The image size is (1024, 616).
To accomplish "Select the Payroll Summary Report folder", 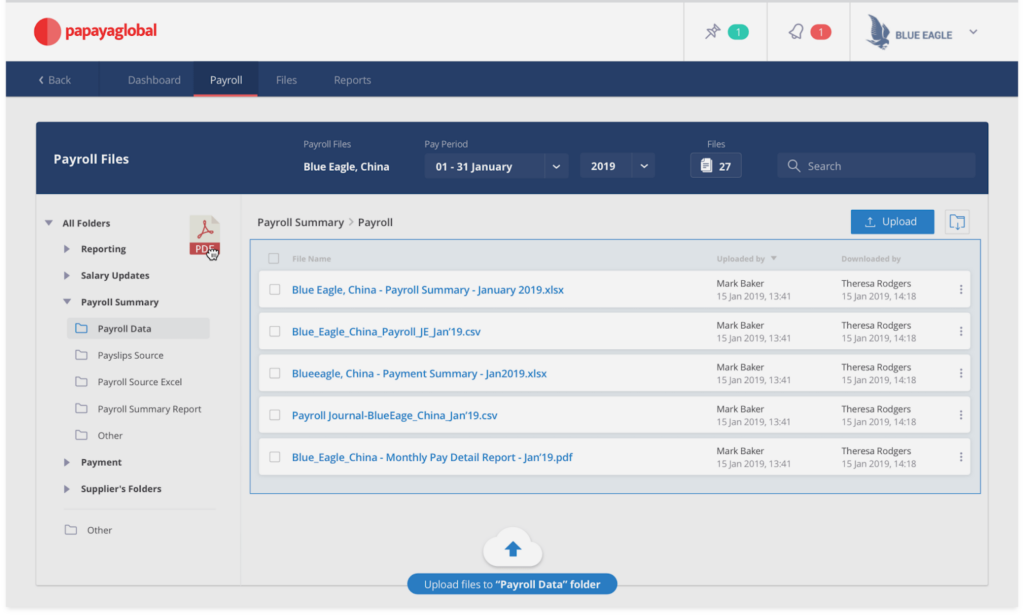I will coord(149,408).
